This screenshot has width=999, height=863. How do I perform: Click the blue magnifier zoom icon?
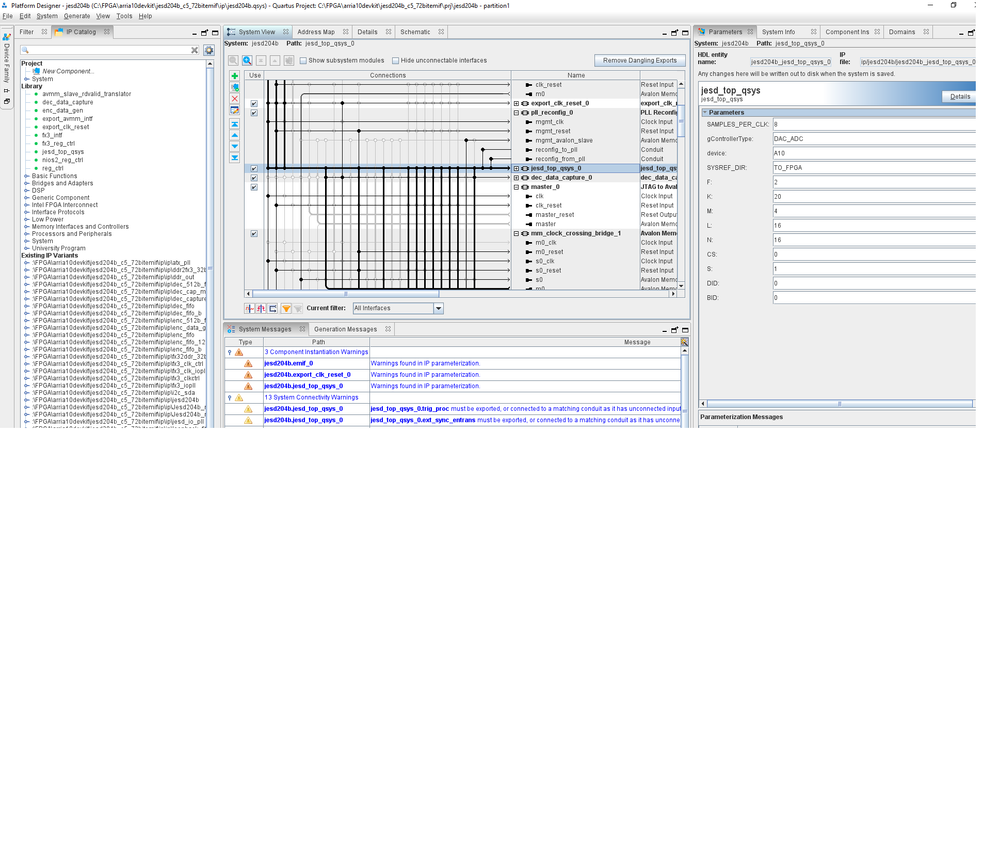click(x=247, y=61)
